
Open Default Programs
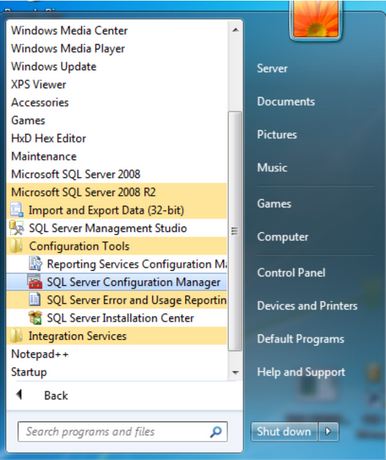tap(301, 339)
